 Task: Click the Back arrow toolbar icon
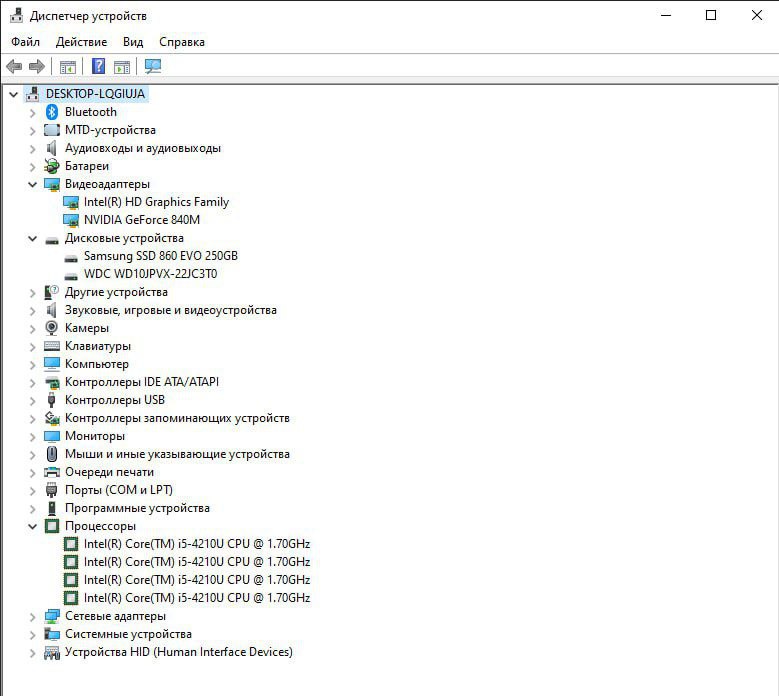[x=14, y=66]
